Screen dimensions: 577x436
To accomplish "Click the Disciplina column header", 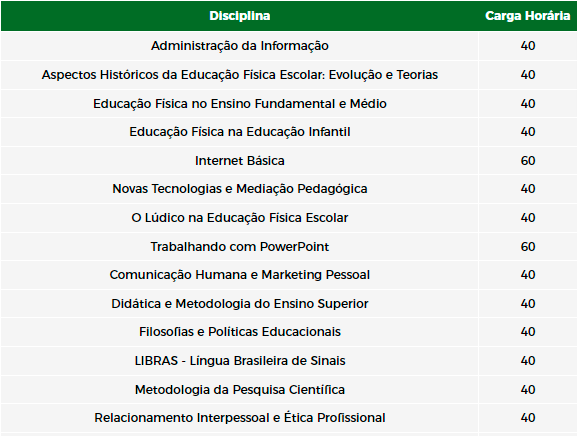I will pos(240,16).
